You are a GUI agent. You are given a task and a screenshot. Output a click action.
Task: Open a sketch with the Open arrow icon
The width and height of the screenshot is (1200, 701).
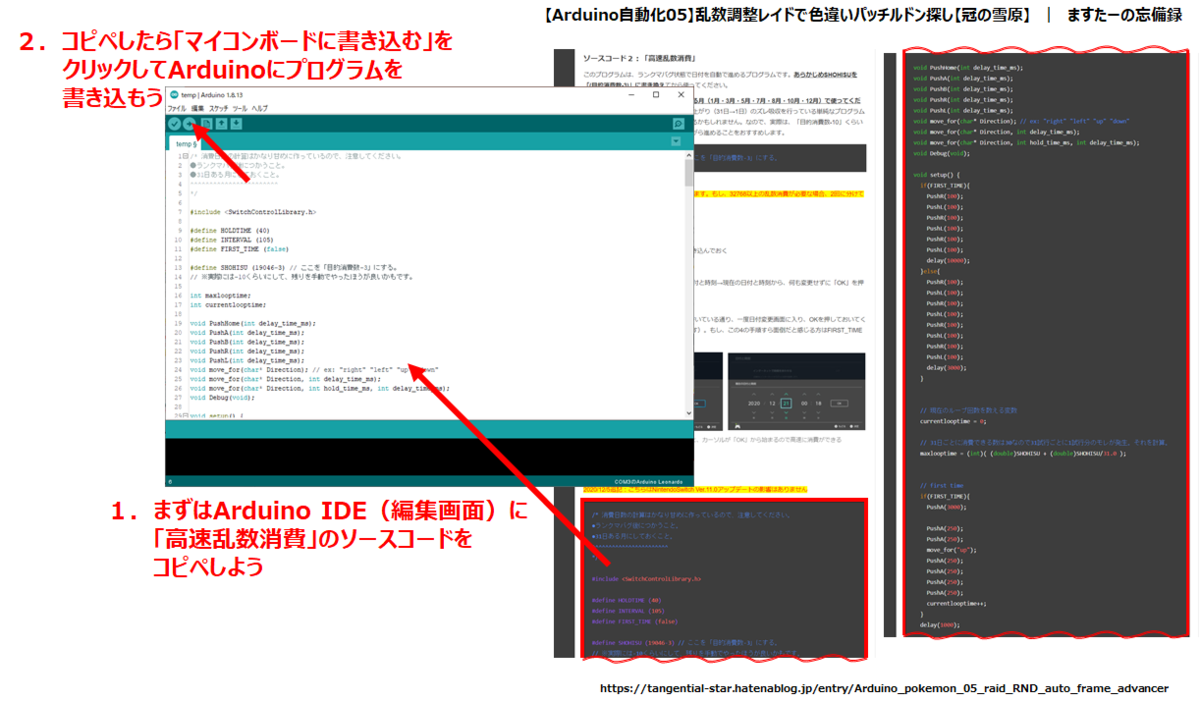tap(221, 123)
